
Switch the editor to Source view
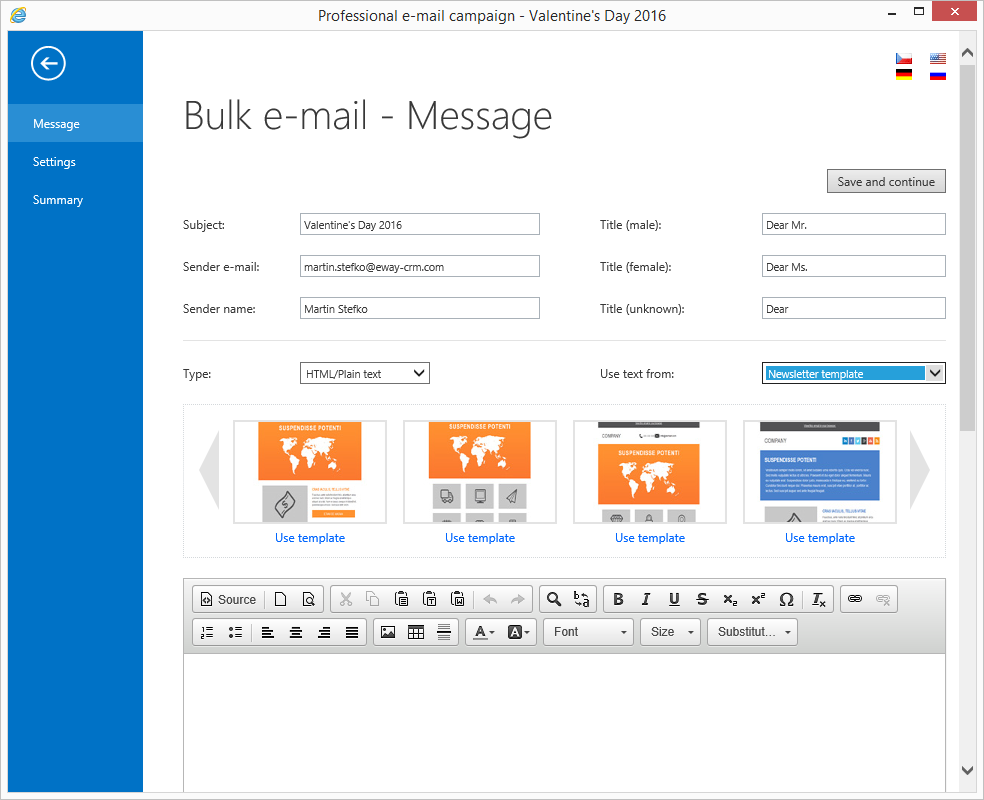click(x=227, y=599)
